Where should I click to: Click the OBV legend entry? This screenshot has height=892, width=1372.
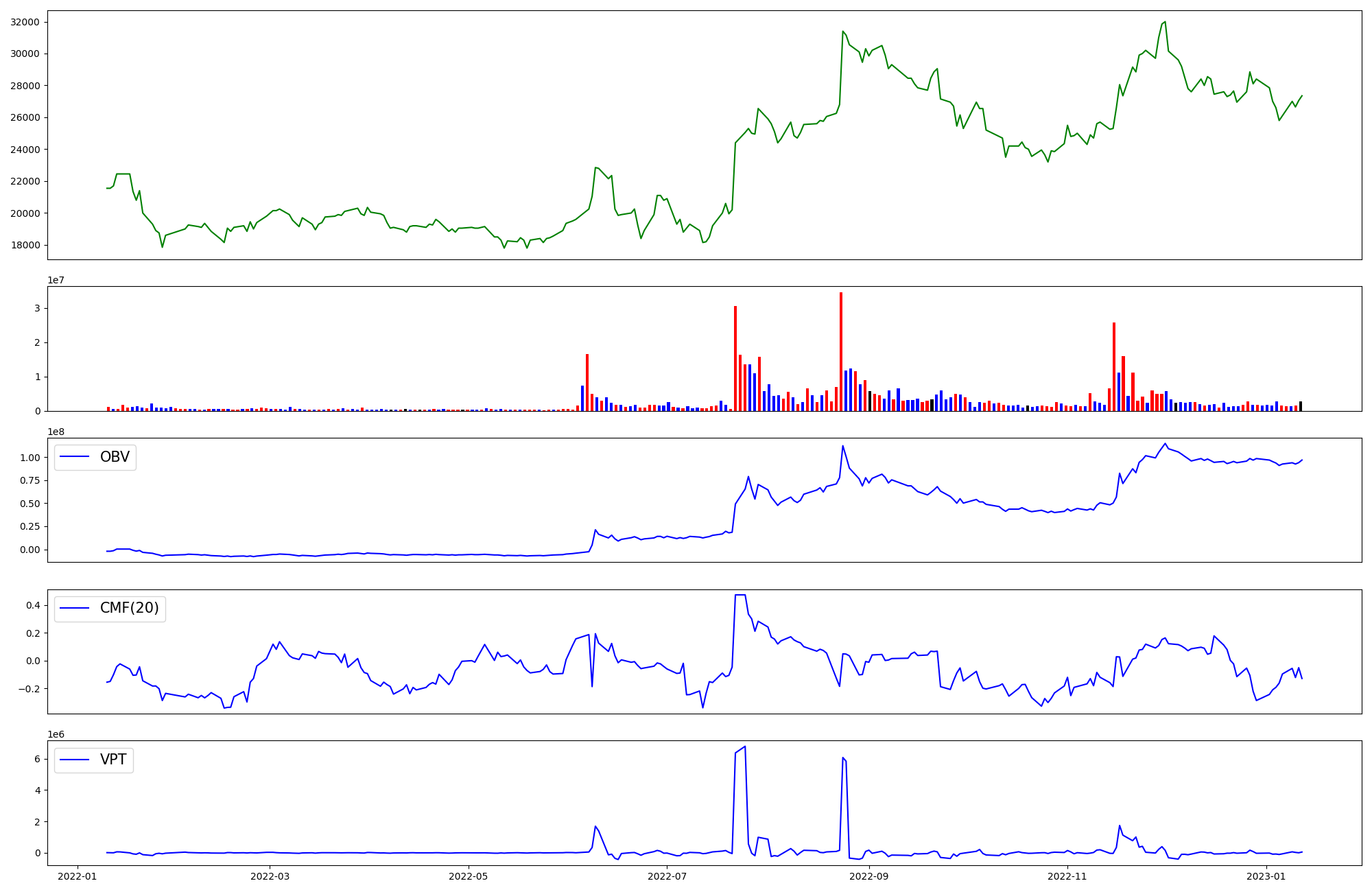[114, 457]
